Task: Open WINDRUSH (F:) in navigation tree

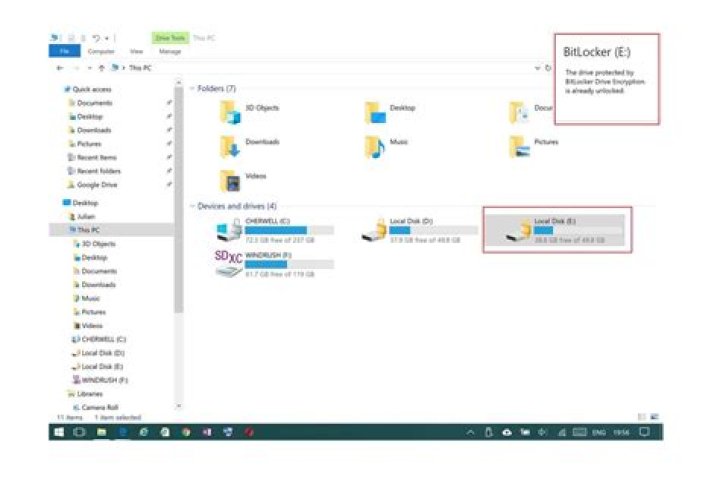Action: click(x=105, y=380)
